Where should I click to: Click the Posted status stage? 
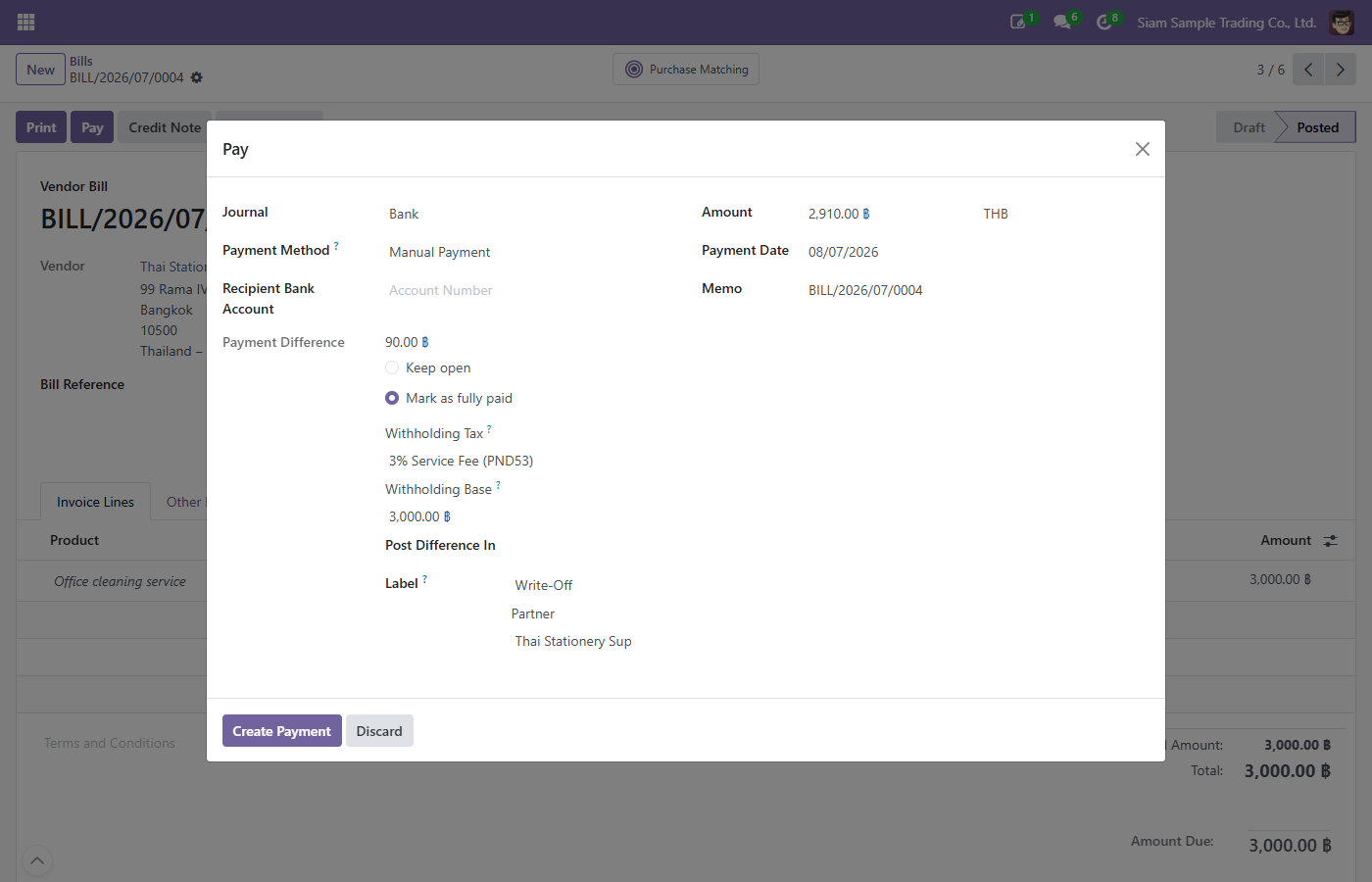point(1316,127)
